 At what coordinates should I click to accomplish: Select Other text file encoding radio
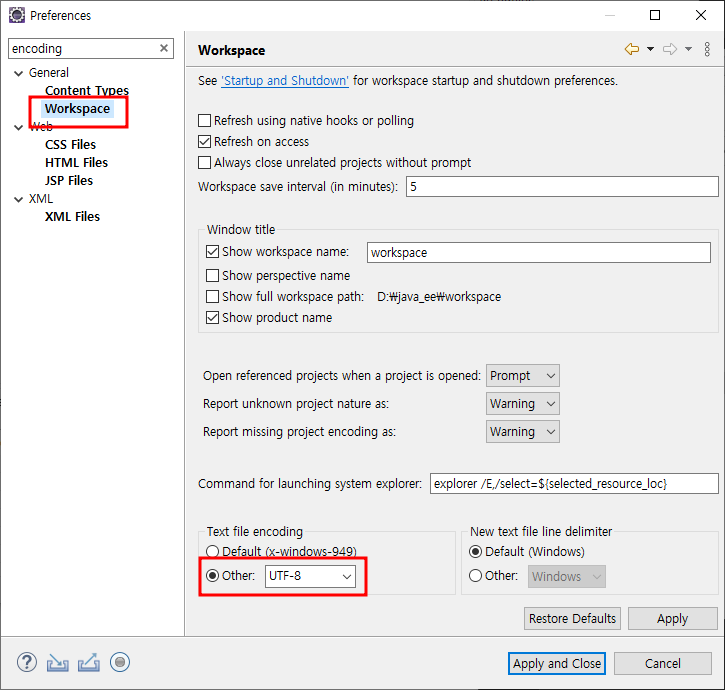click(x=212, y=576)
